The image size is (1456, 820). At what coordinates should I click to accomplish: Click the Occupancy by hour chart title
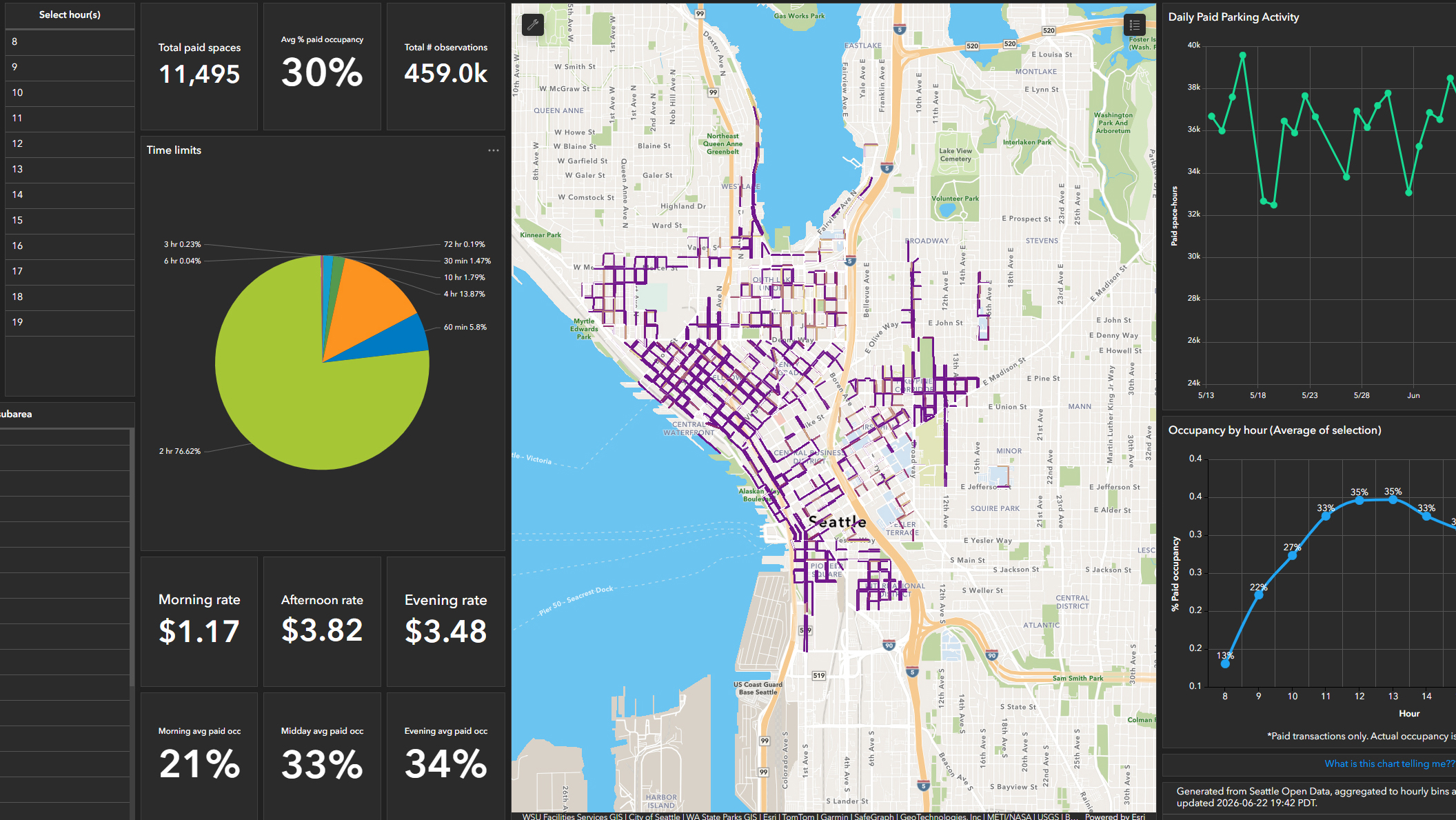tap(1275, 430)
